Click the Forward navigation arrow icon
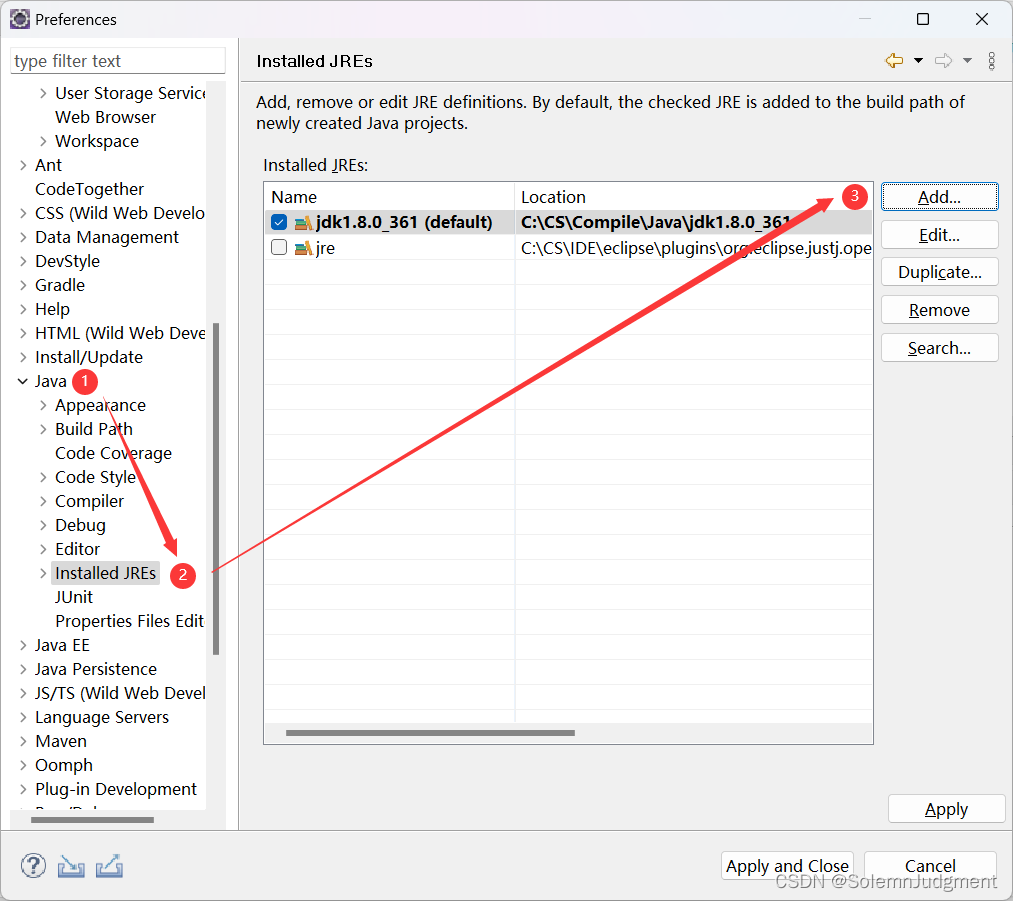The width and height of the screenshot is (1013, 901). pos(941,60)
